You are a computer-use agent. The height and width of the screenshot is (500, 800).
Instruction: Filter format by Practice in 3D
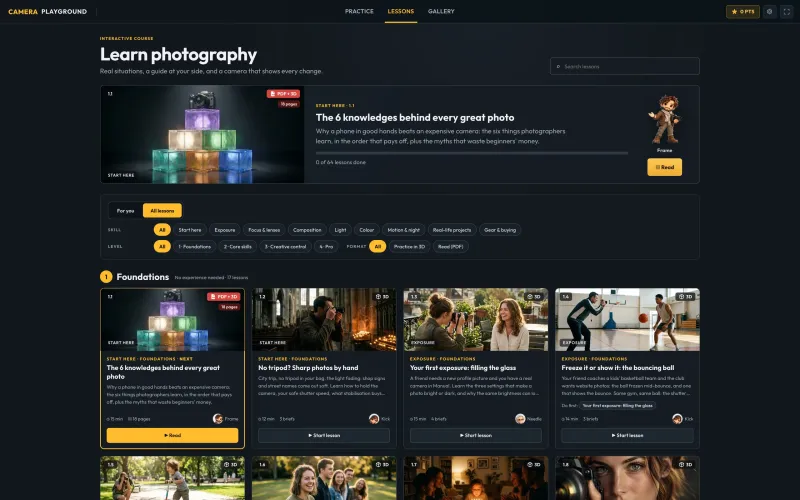tap(409, 246)
